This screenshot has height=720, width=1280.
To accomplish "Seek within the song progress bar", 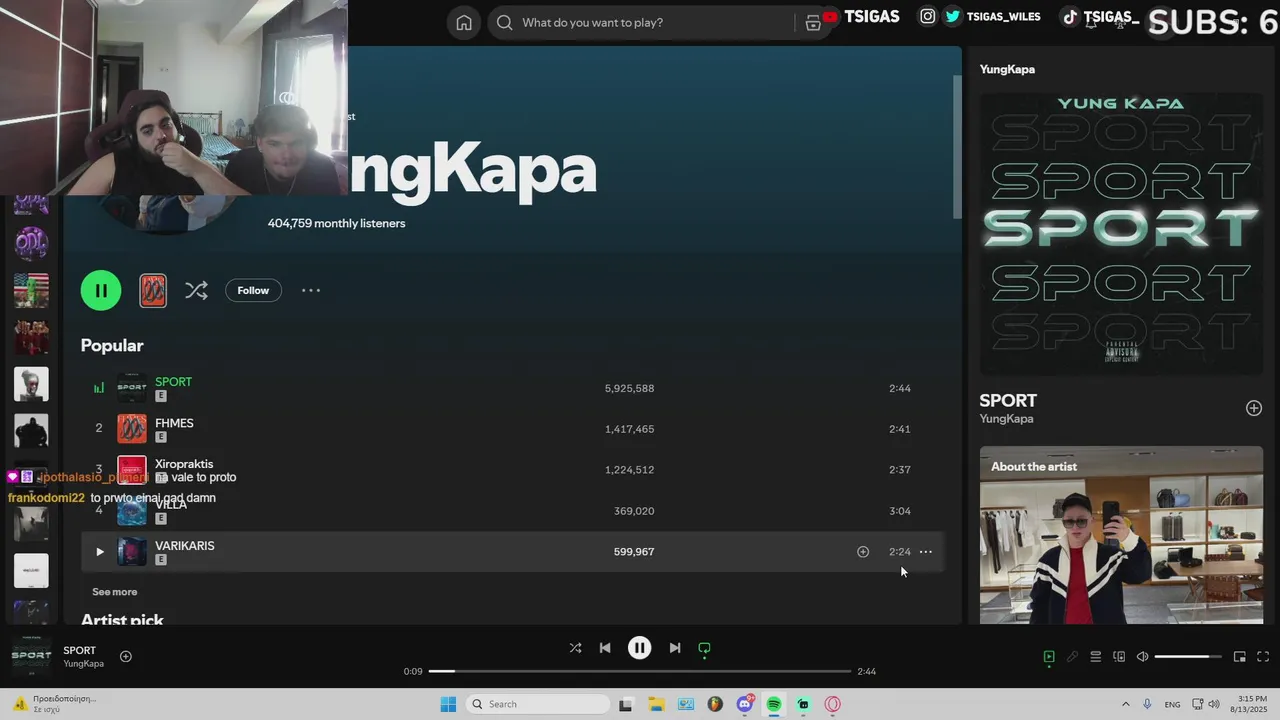I will [640, 671].
